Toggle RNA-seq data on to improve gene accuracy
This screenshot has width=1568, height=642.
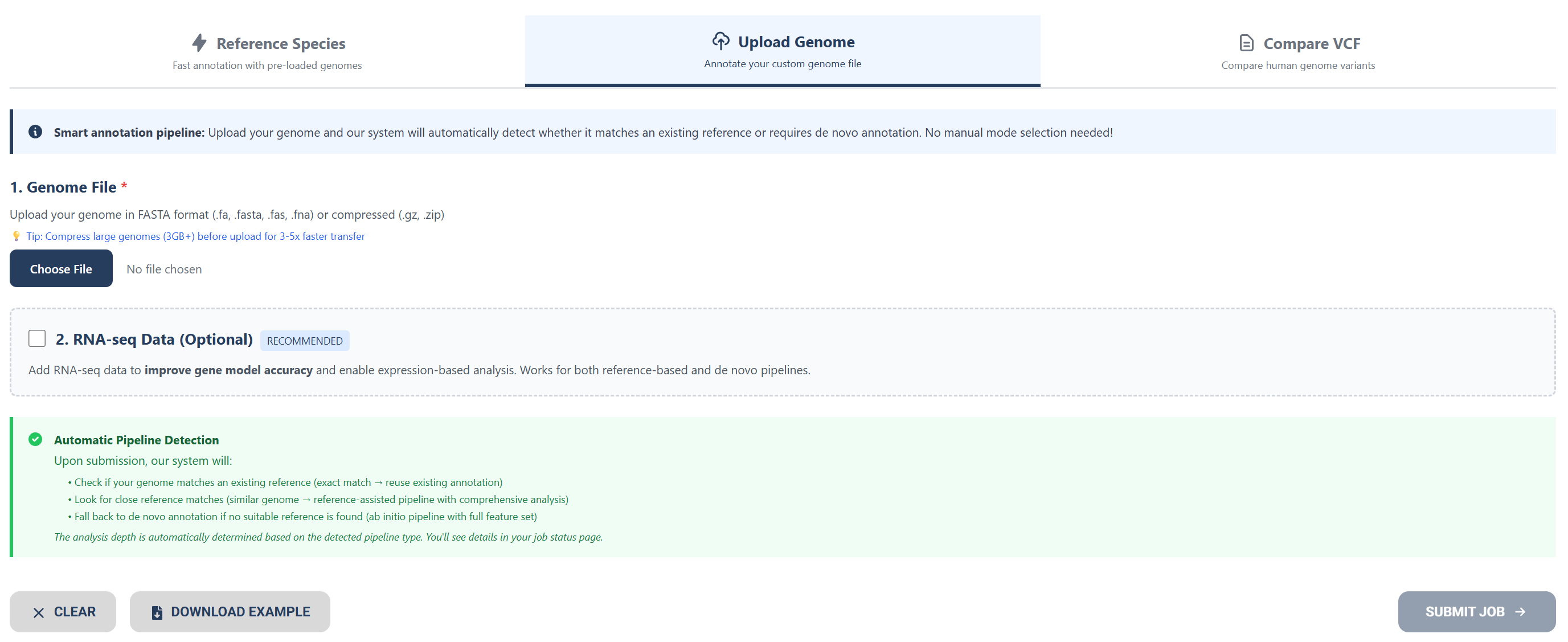tap(36, 338)
